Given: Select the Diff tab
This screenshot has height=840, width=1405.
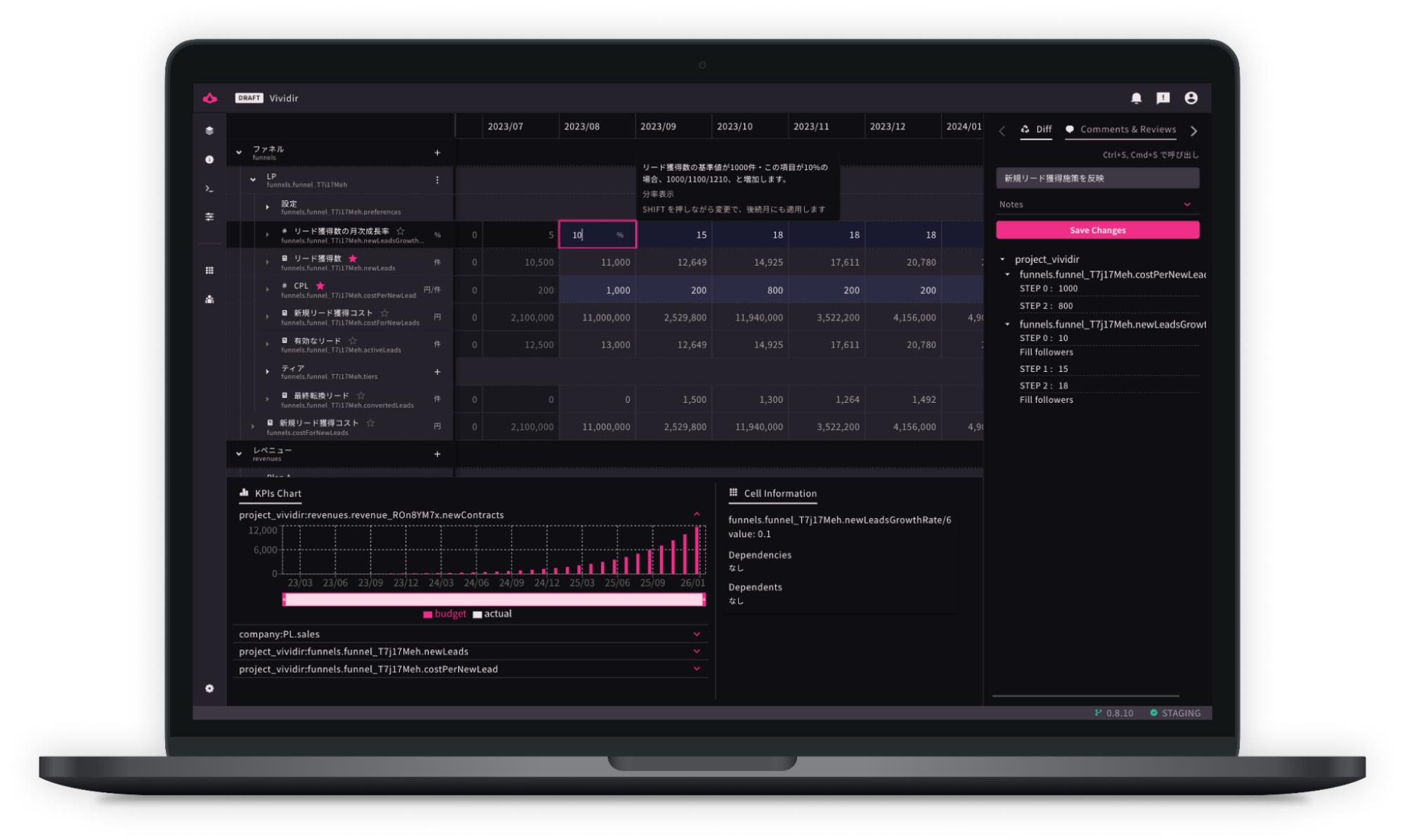Looking at the screenshot, I should [x=1037, y=129].
